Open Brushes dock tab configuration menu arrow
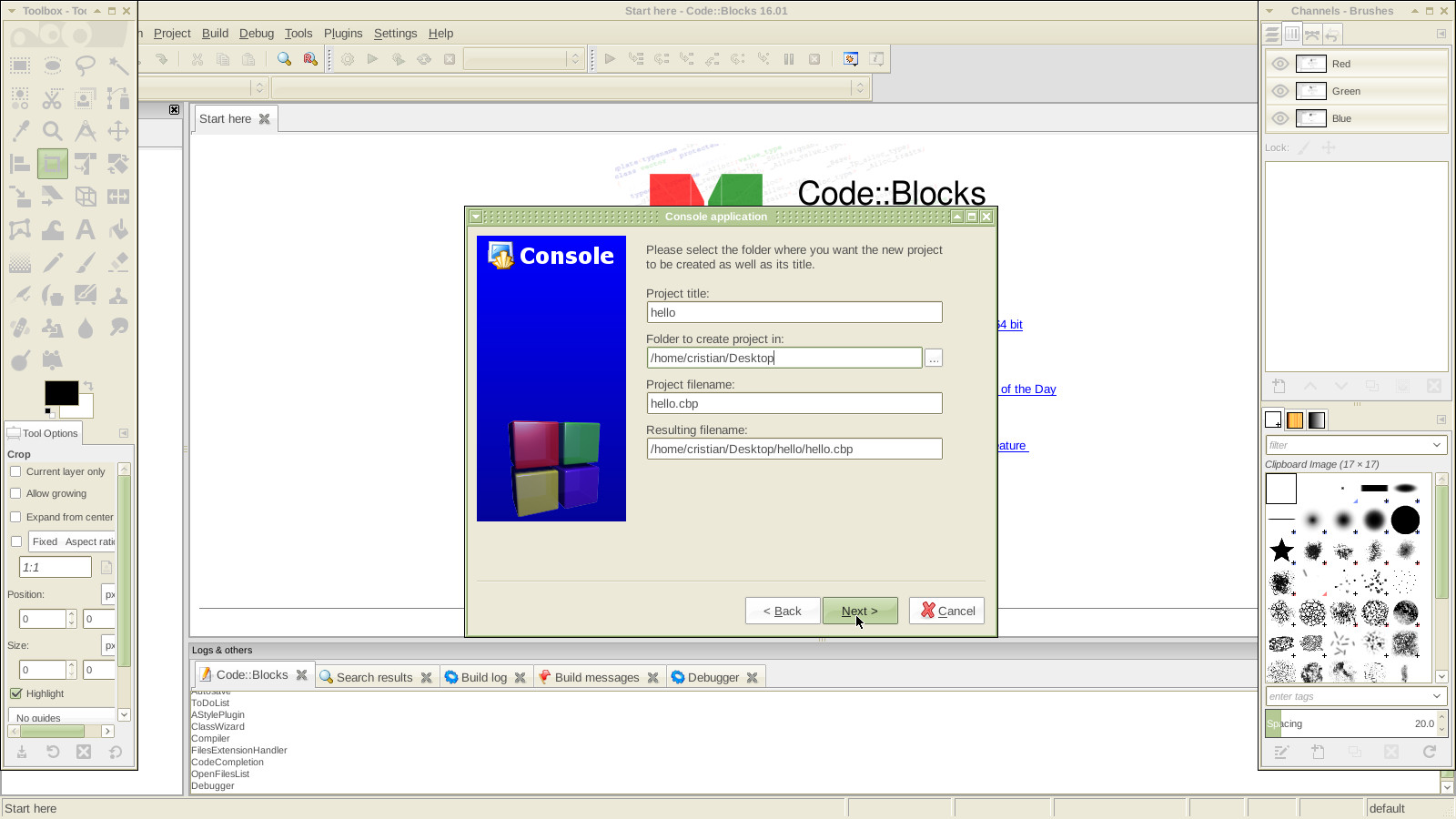The height and width of the screenshot is (819, 1456). click(1441, 420)
